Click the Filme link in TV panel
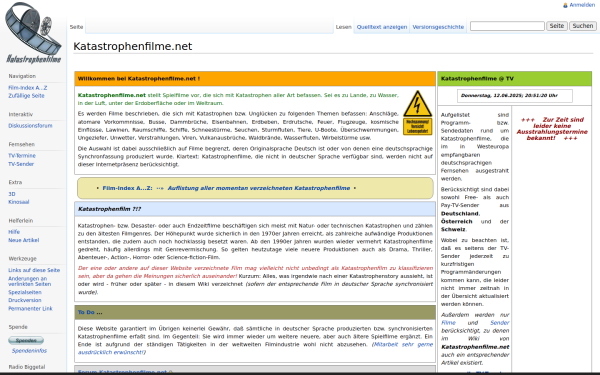 click(448, 323)
